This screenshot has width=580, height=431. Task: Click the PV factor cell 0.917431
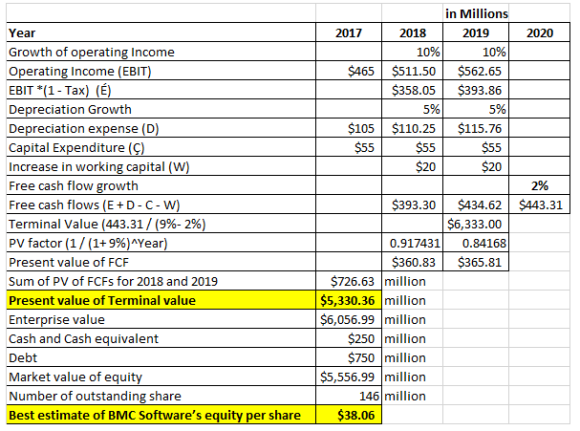[412, 243]
